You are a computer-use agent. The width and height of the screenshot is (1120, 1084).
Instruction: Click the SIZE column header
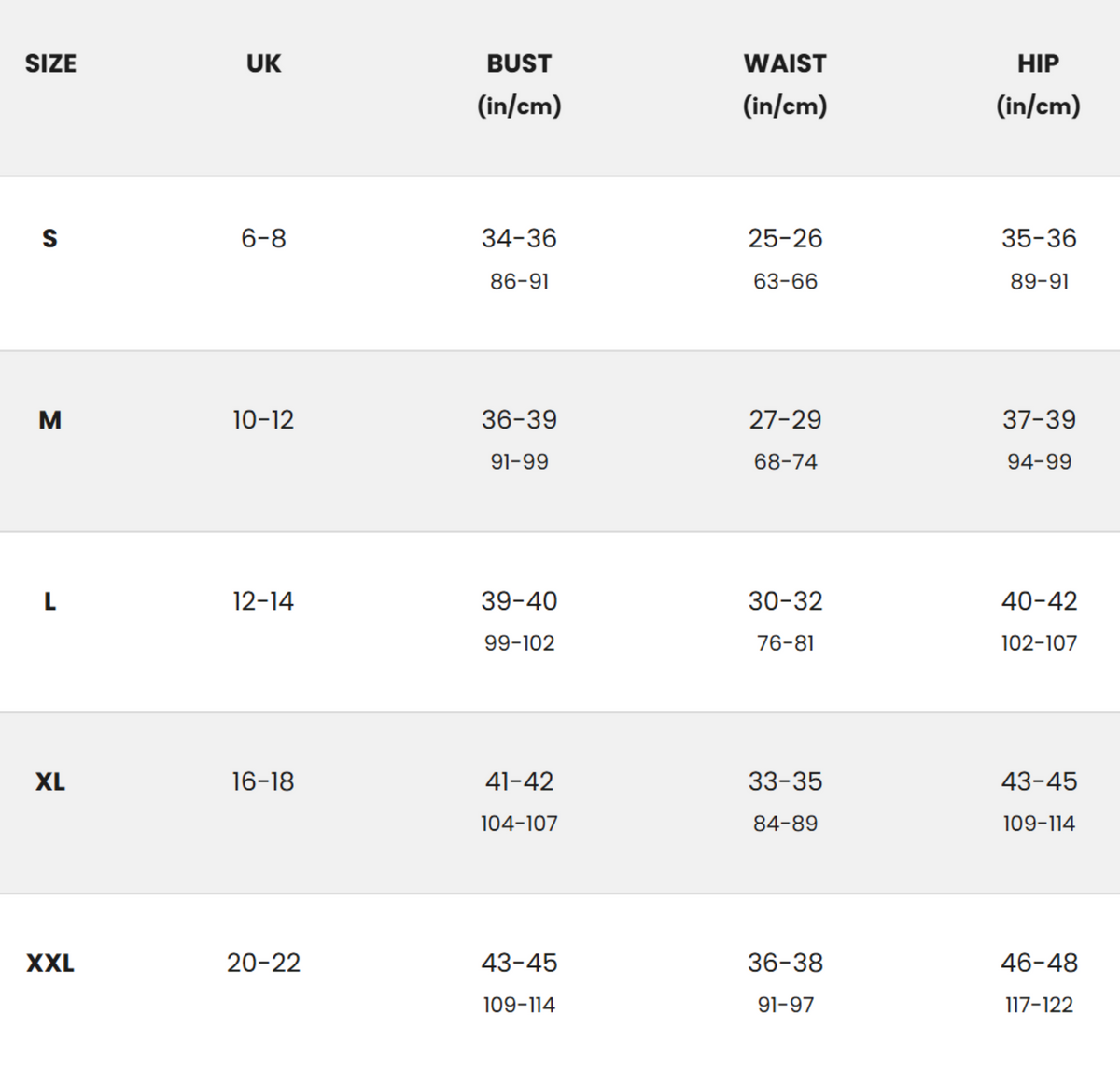(50, 63)
